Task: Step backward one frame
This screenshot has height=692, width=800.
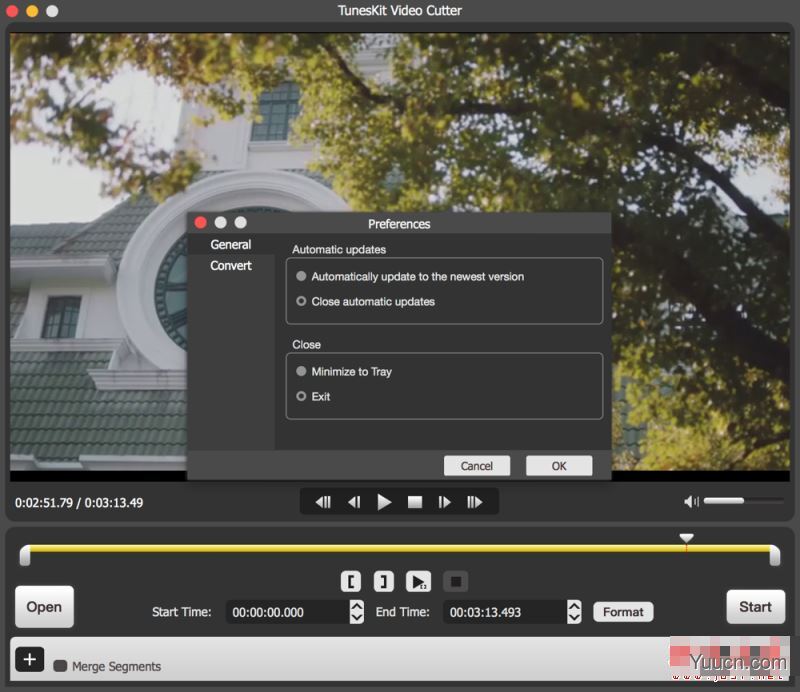Action: coord(354,501)
